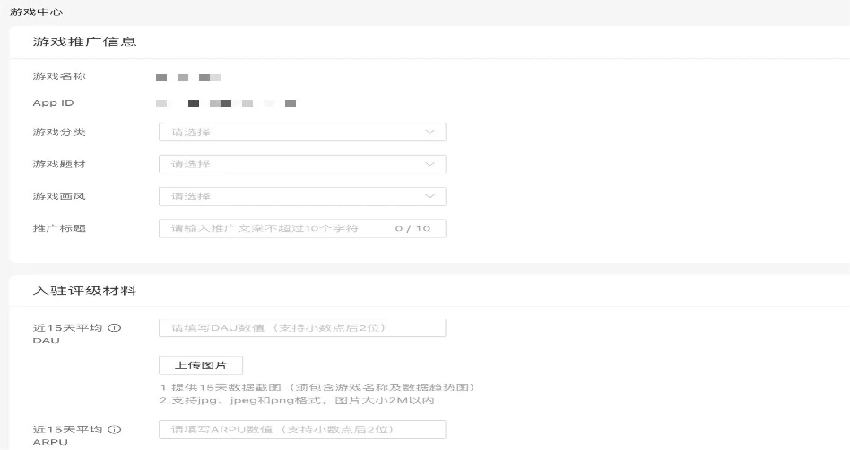This screenshot has height=450, width=850.
Task: Click the 0 / 10 character counter
Action: pyautogui.click(x=412, y=228)
